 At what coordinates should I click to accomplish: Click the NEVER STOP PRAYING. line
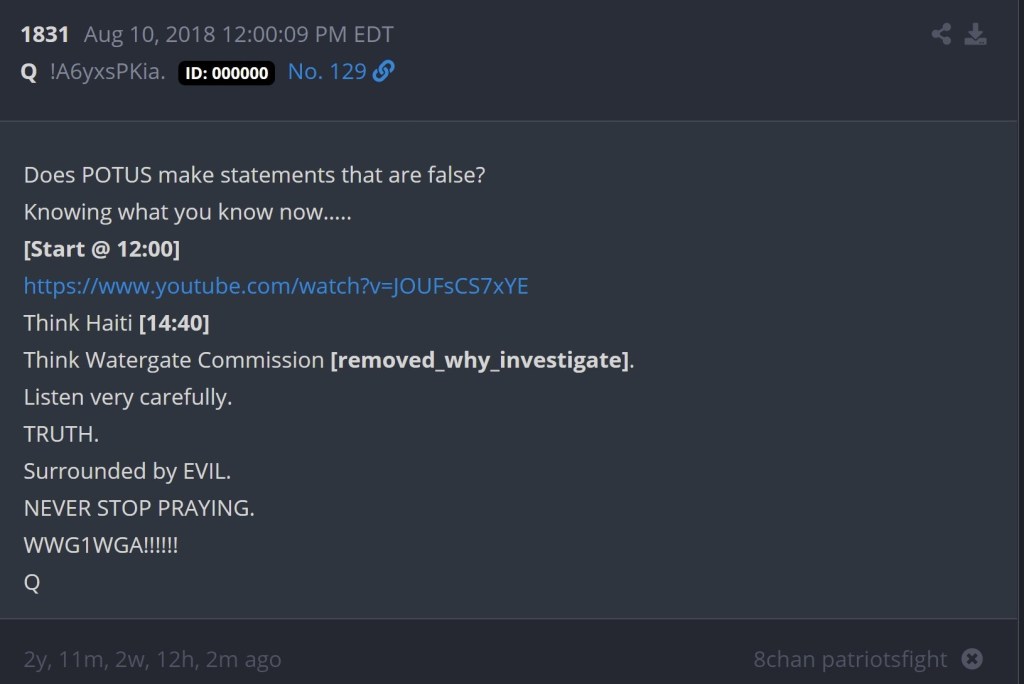(139, 508)
